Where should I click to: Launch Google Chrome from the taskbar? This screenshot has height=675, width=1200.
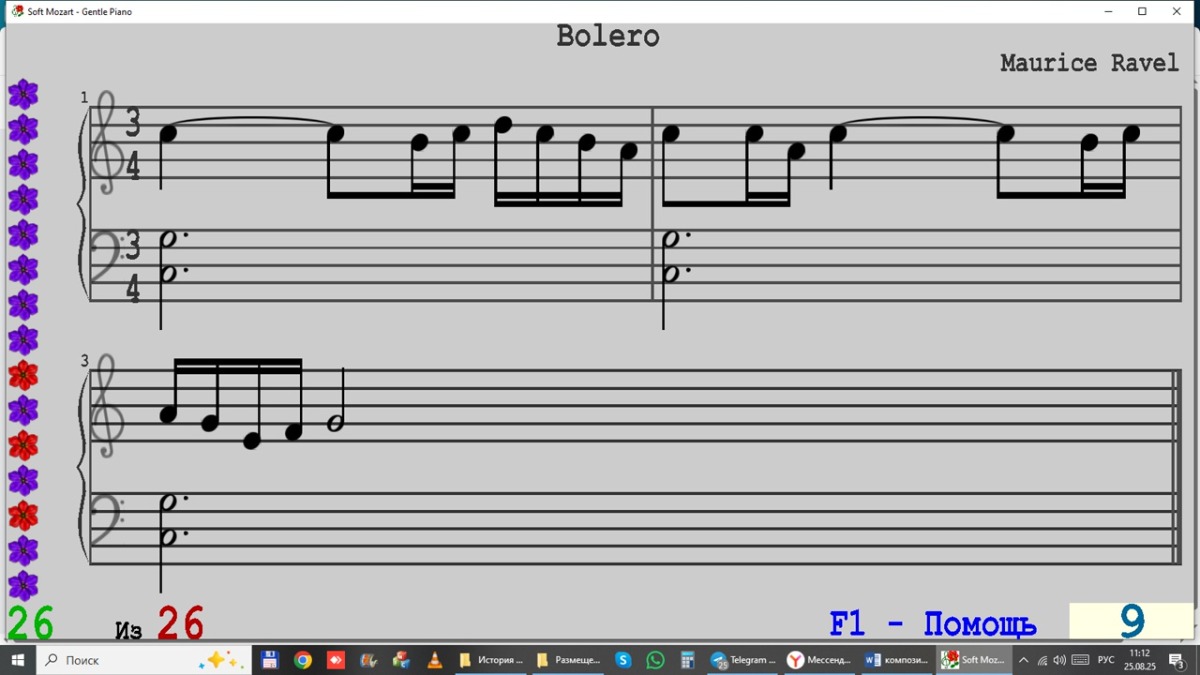pyautogui.click(x=303, y=660)
